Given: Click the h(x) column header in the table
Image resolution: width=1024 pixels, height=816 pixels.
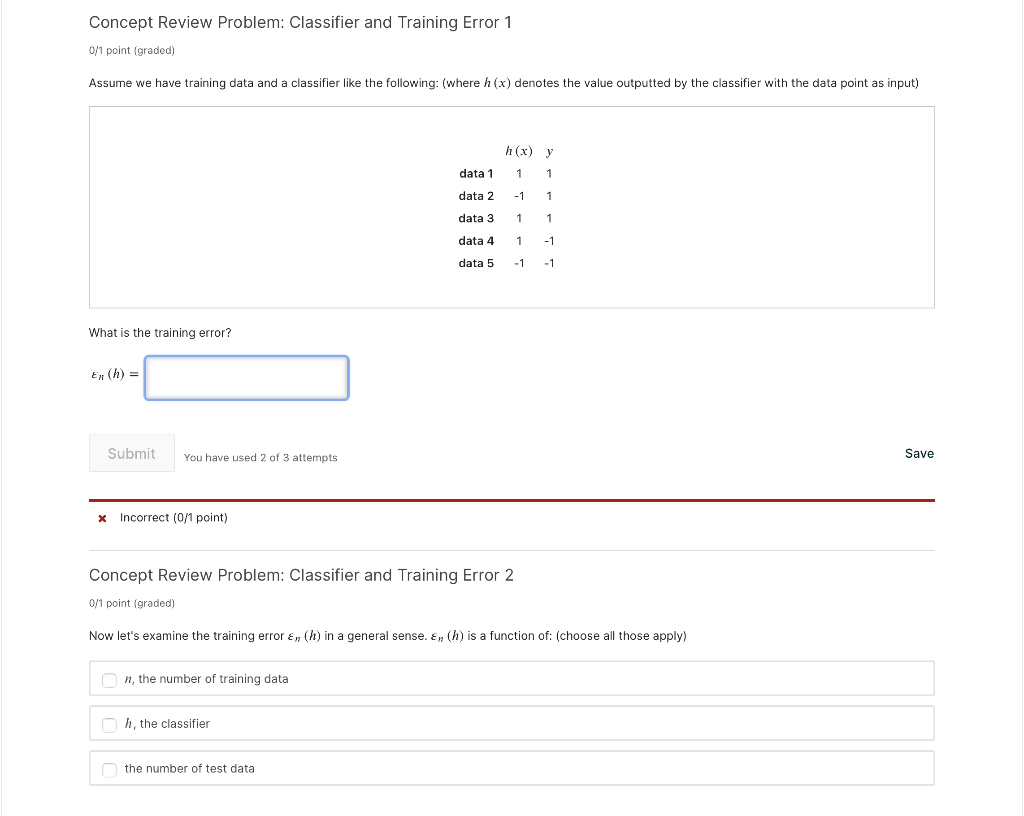Looking at the screenshot, I should 518,151.
